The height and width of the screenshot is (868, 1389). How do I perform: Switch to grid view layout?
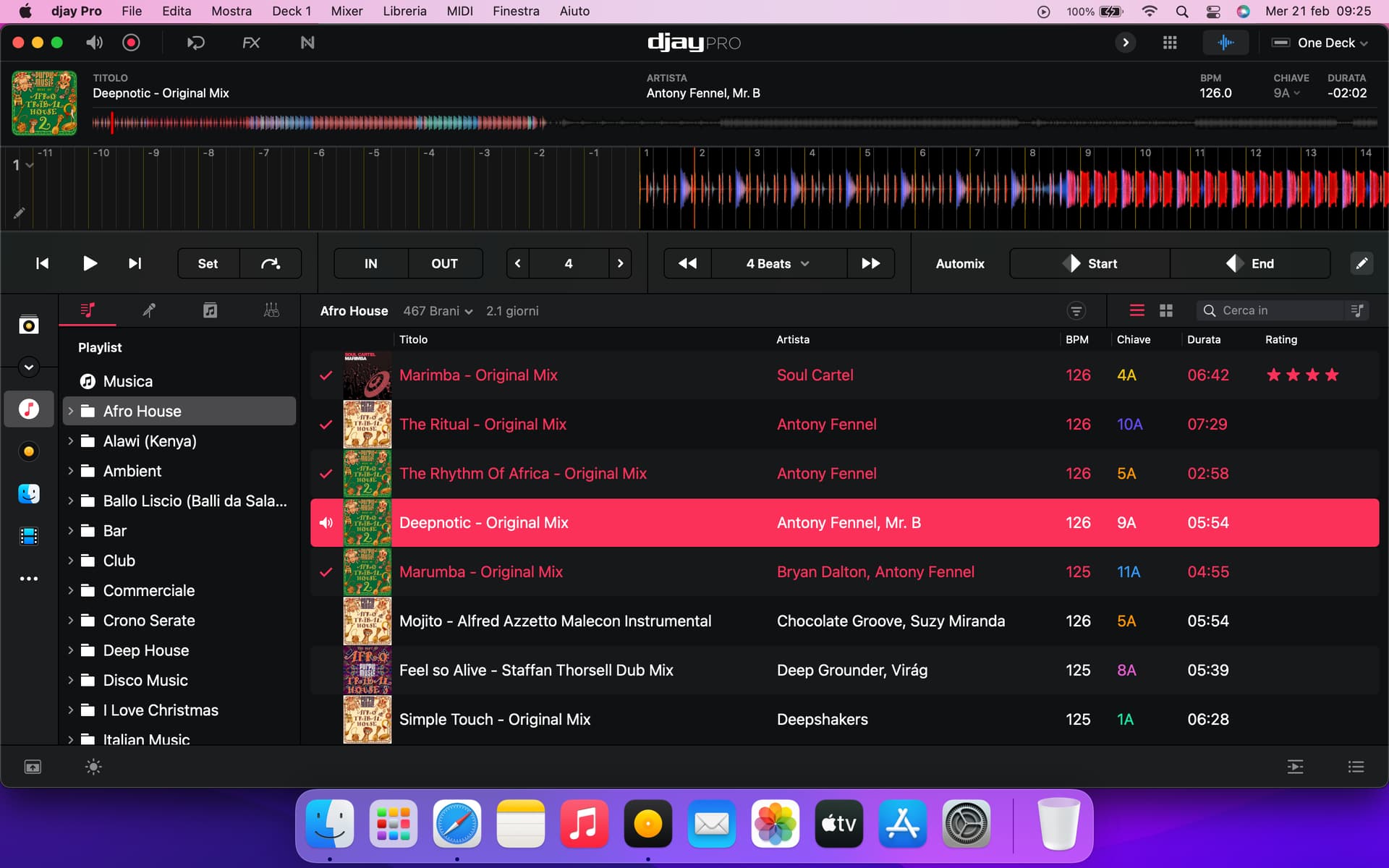coord(1166,311)
